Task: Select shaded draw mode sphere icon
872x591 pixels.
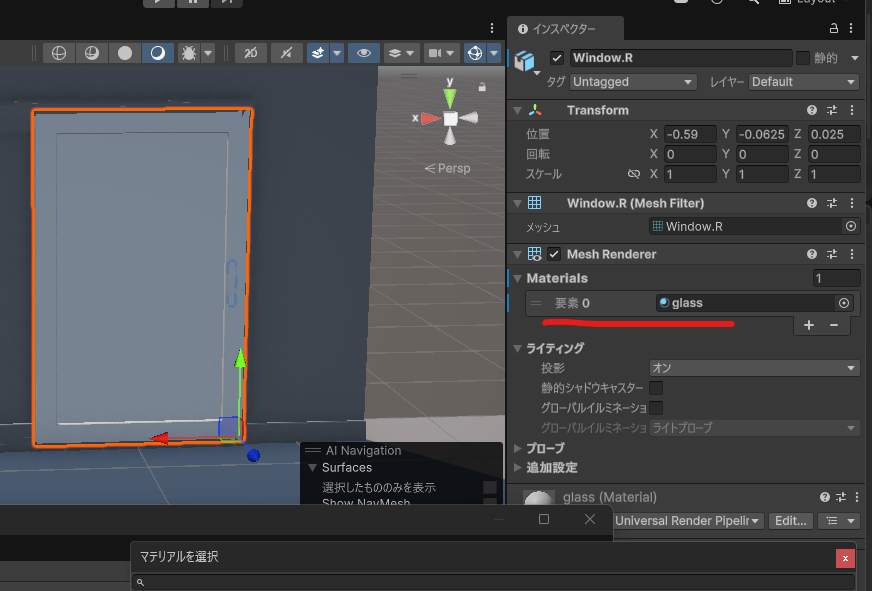Action: (x=125, y=53)
